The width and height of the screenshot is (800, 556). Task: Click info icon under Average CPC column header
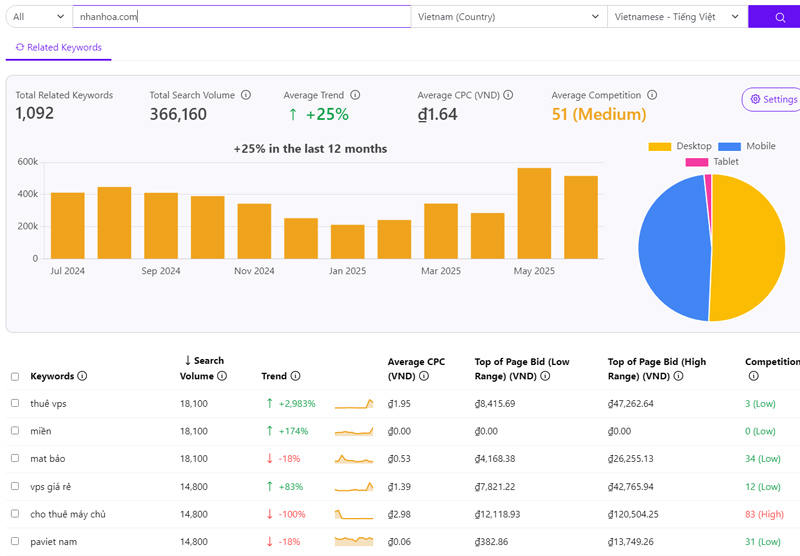point(424,376)
